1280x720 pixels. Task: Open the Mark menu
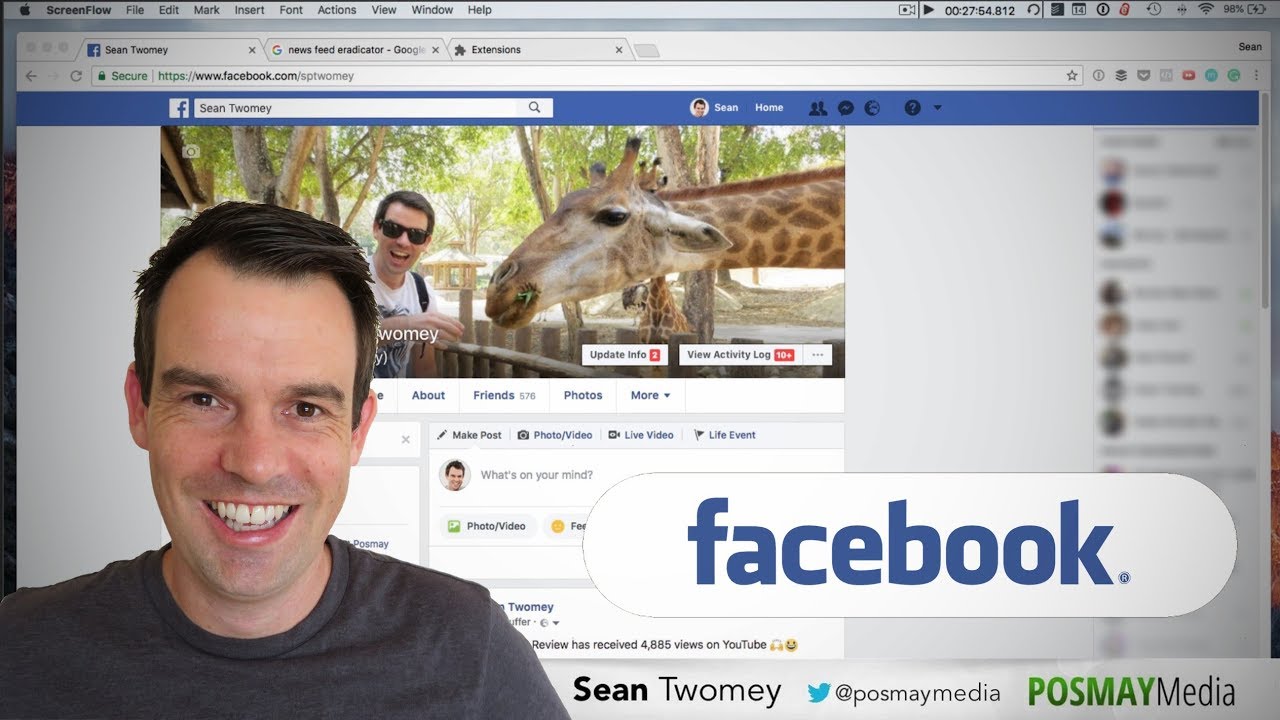[x=207, y=10]
